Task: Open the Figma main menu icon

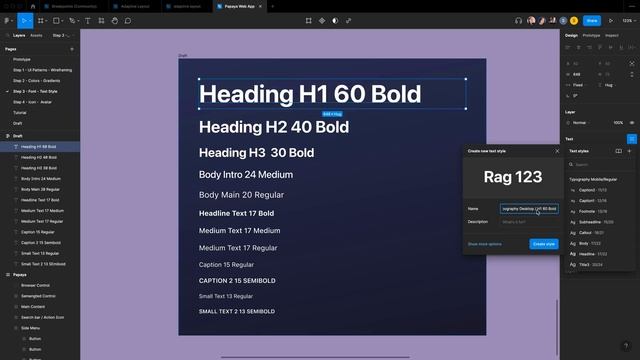Action: (7, 21)
